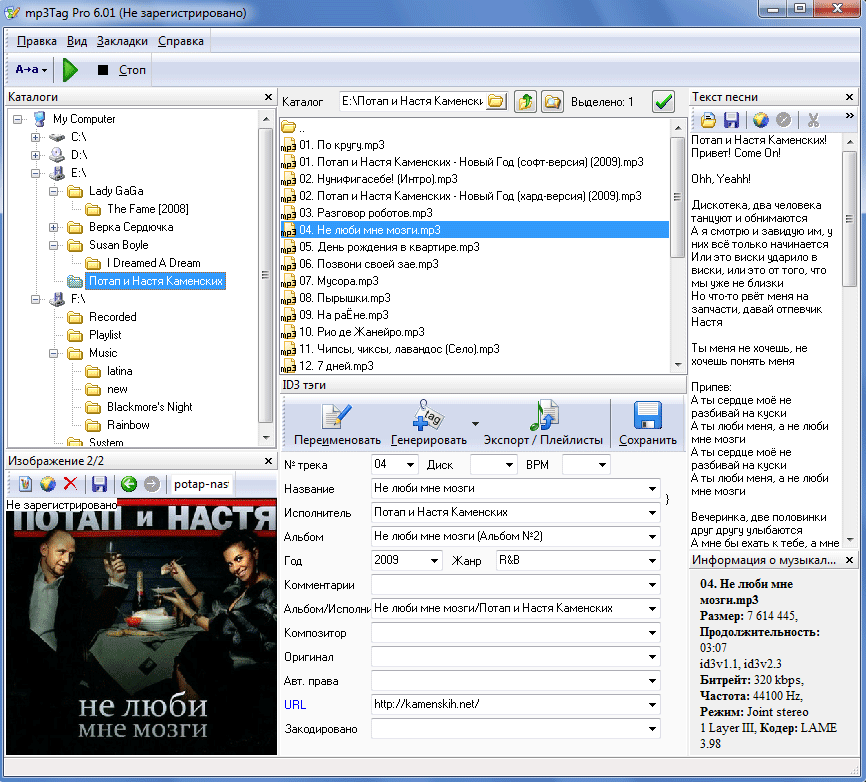Open the Исполнитель dropdown arrow
Image resolution: width=866 pixels, height=782 pixels.
652,513
